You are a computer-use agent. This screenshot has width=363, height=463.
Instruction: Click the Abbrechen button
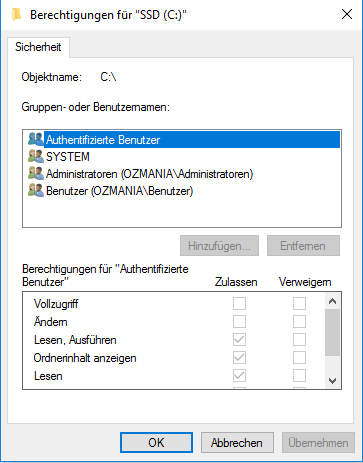click(x=237, y=443)
